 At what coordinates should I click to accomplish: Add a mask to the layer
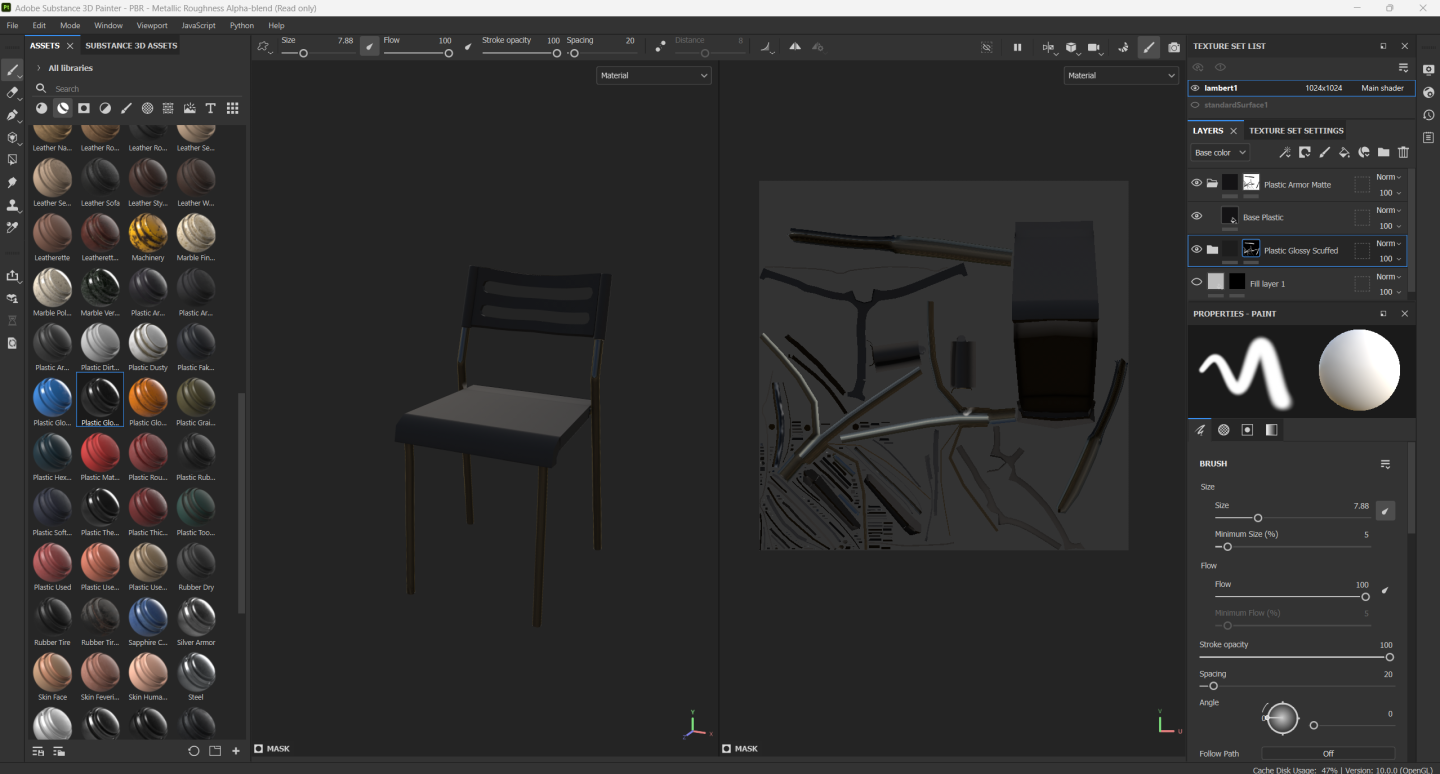(x=1305, y=152)
